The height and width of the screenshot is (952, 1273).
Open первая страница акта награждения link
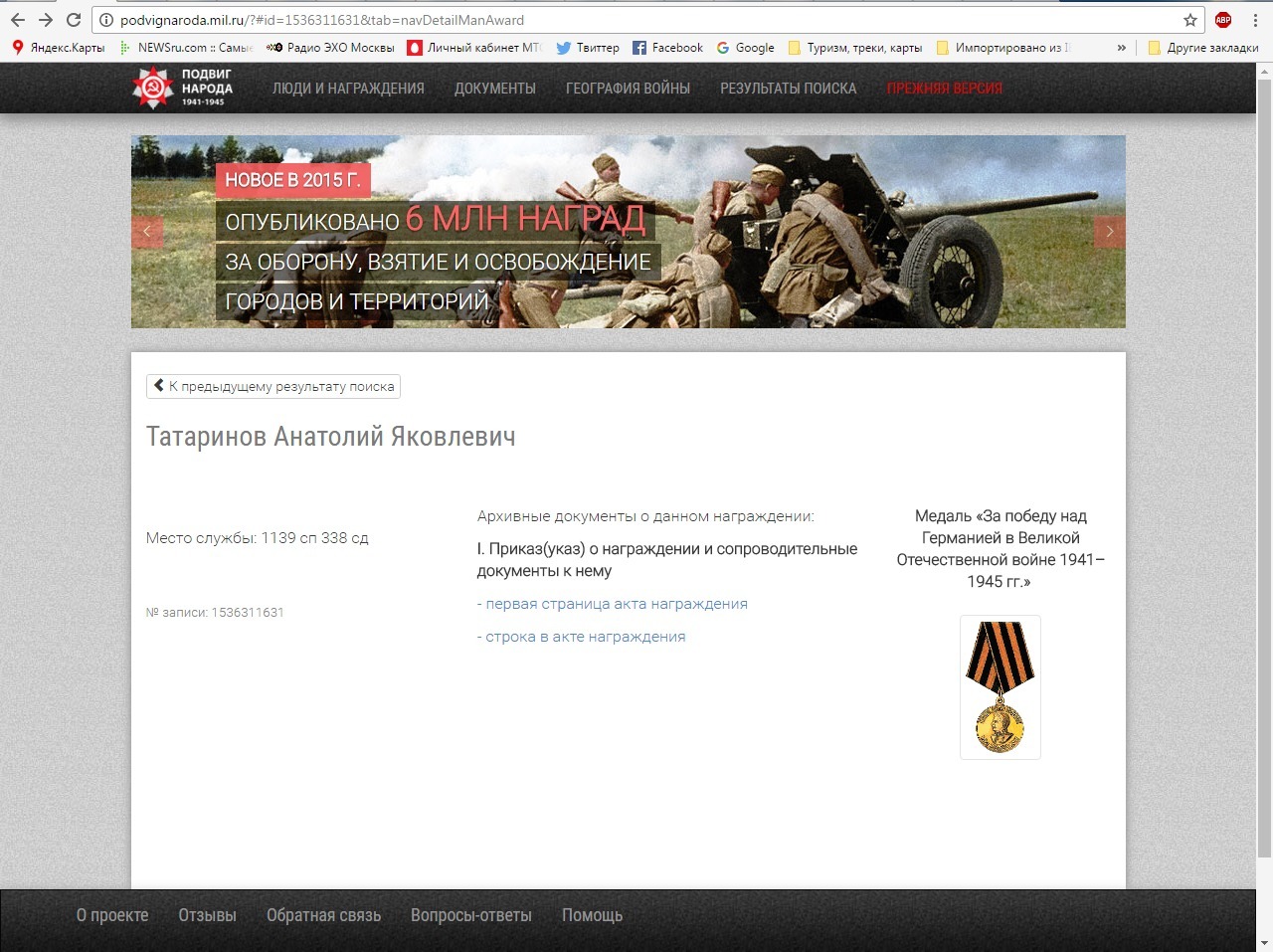pyautogui.click(x=613, y=604)
